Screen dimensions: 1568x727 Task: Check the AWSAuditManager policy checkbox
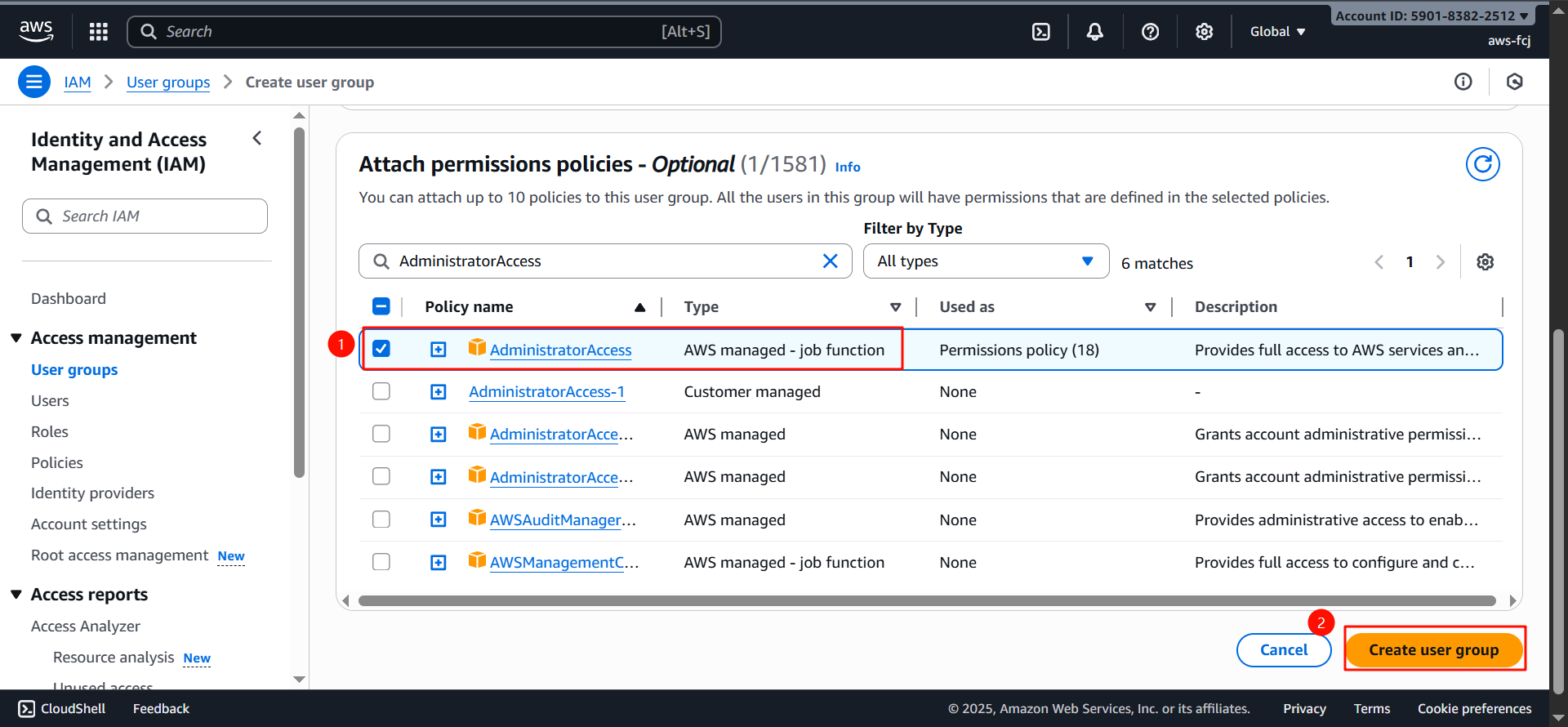point(381,520)
